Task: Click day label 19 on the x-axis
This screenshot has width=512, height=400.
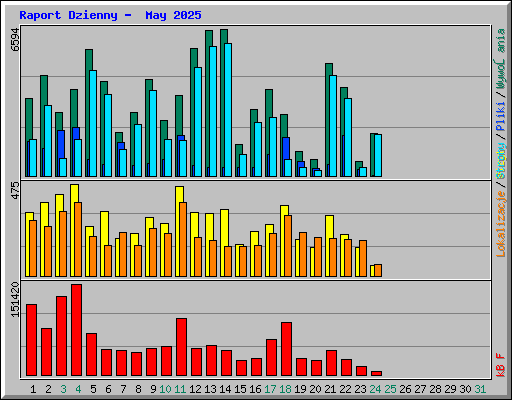Action: pyautogui.click(x=300, y=389)
